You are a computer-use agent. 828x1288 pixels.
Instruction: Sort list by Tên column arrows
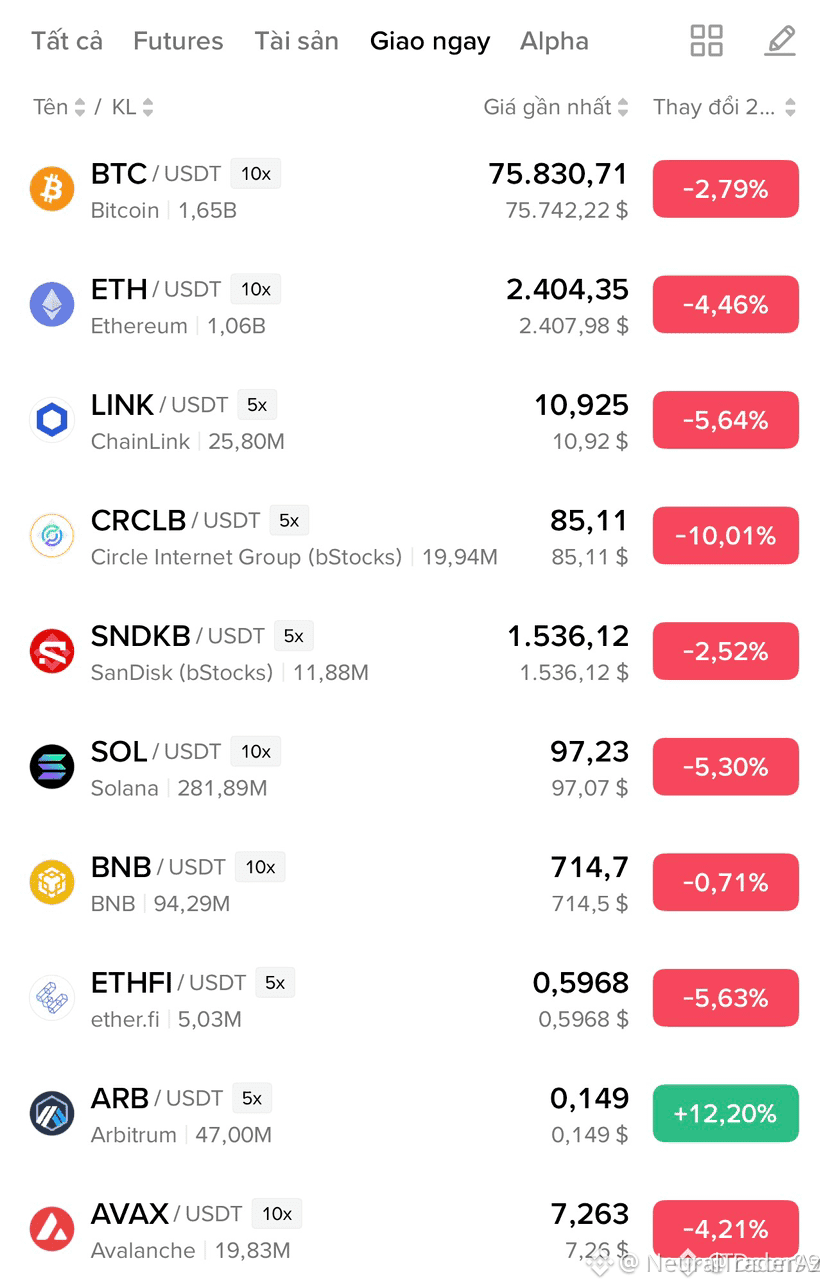click(59, 107)
